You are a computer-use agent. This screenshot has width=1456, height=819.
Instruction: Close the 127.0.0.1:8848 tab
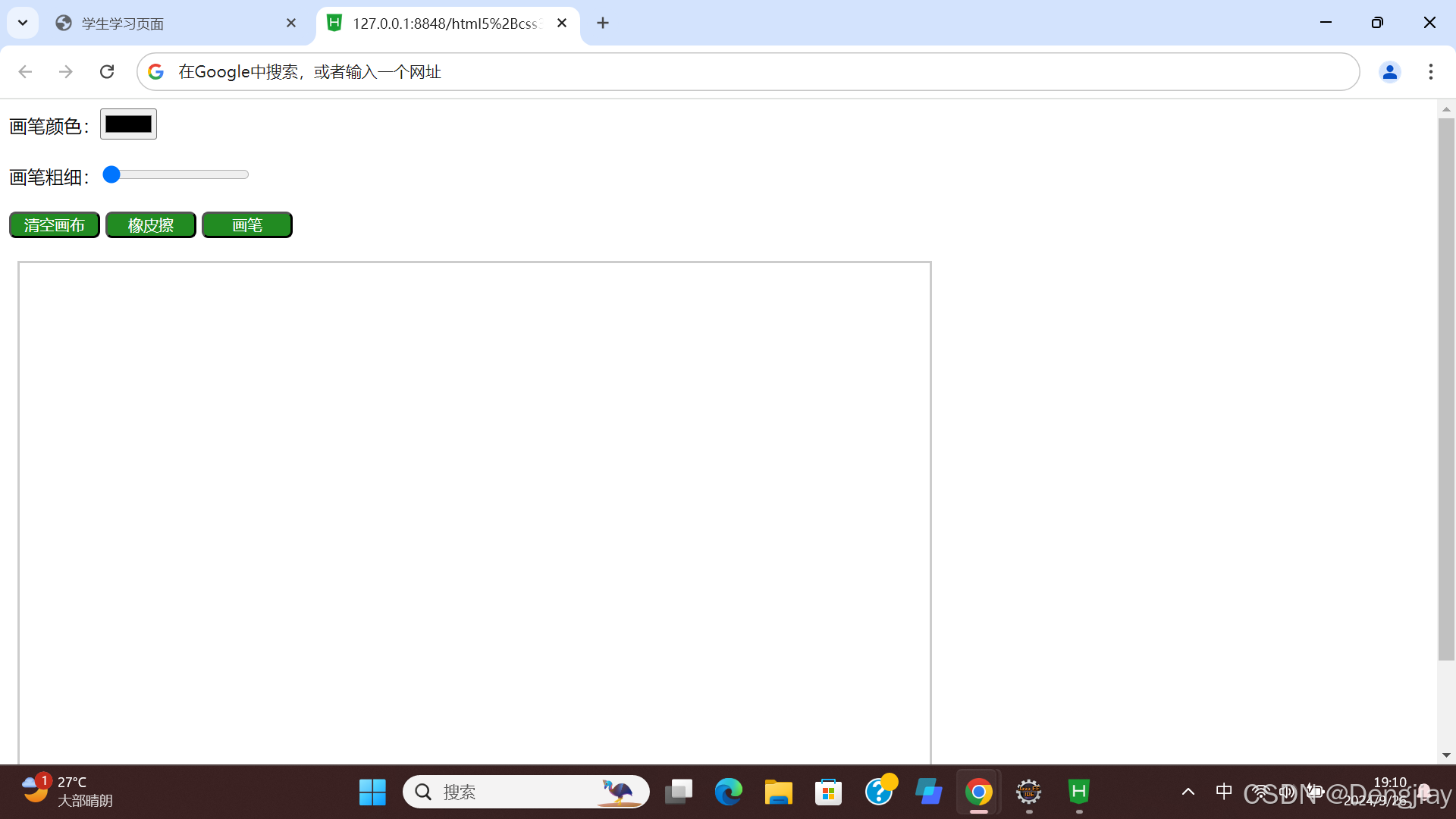(562, 23)
